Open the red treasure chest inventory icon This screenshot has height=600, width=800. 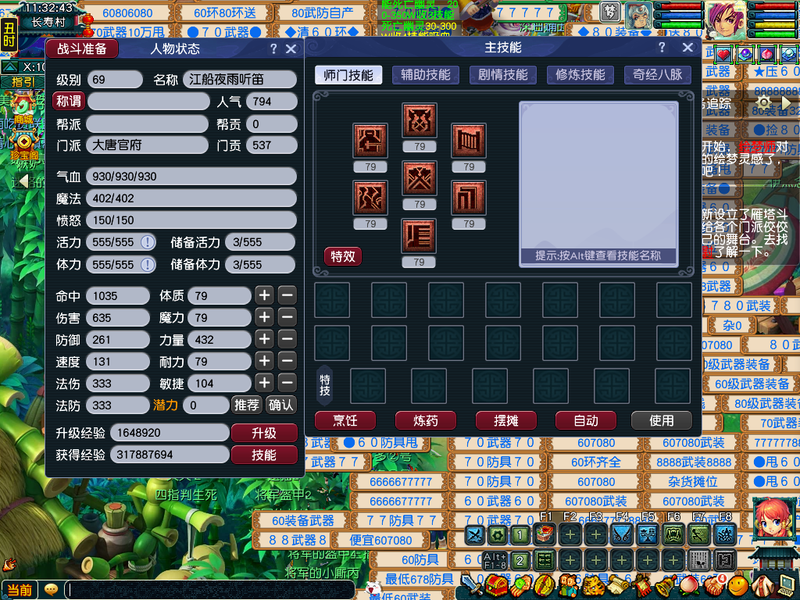tap(496, 586)
